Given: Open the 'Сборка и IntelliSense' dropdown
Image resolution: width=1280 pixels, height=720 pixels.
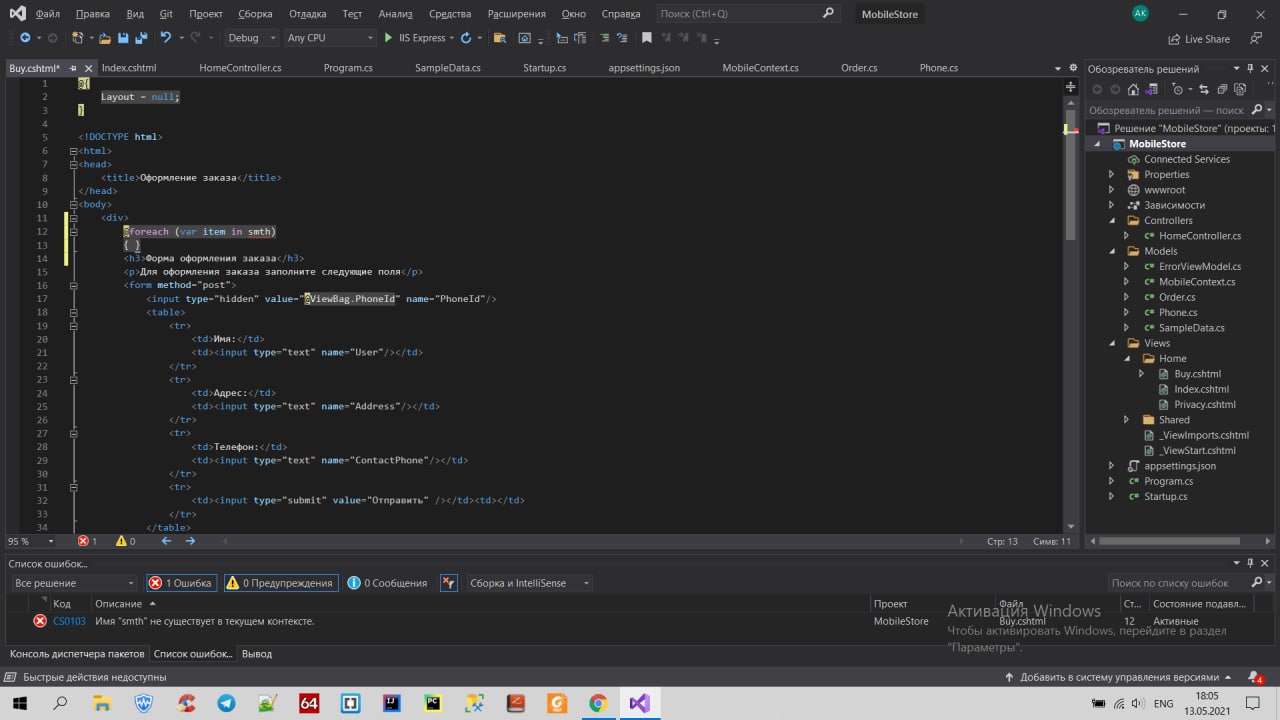Looking at the screenshot, I should [529, 583].
